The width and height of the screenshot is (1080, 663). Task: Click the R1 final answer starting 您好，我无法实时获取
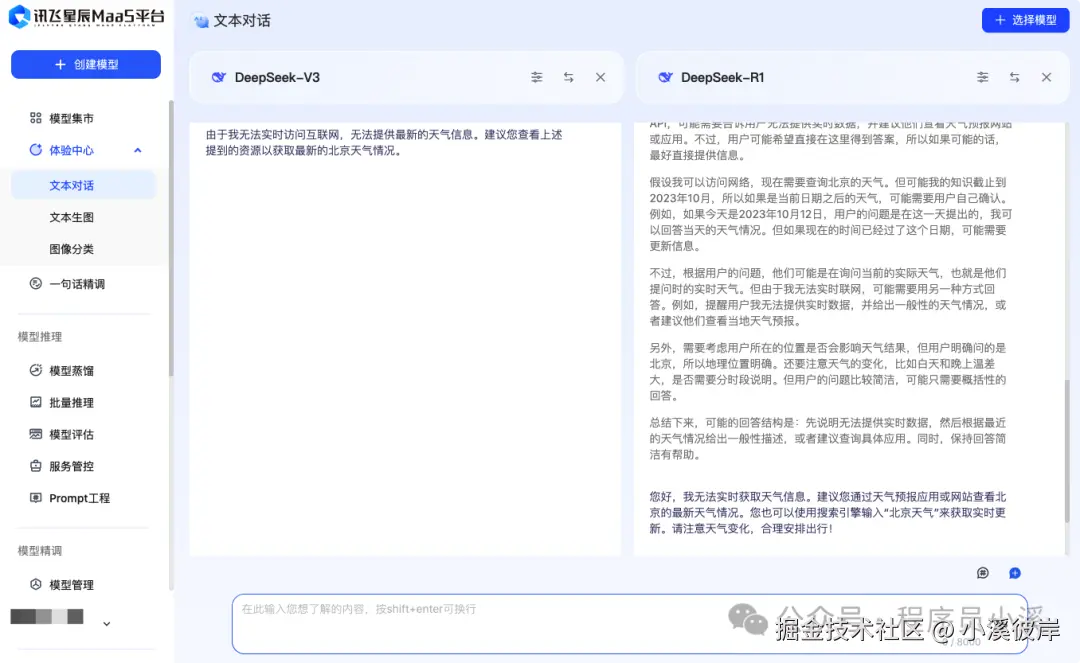point(827,512)
